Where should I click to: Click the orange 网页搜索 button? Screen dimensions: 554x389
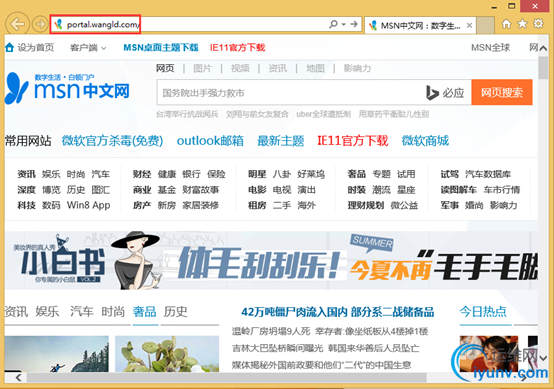point(502,93)
